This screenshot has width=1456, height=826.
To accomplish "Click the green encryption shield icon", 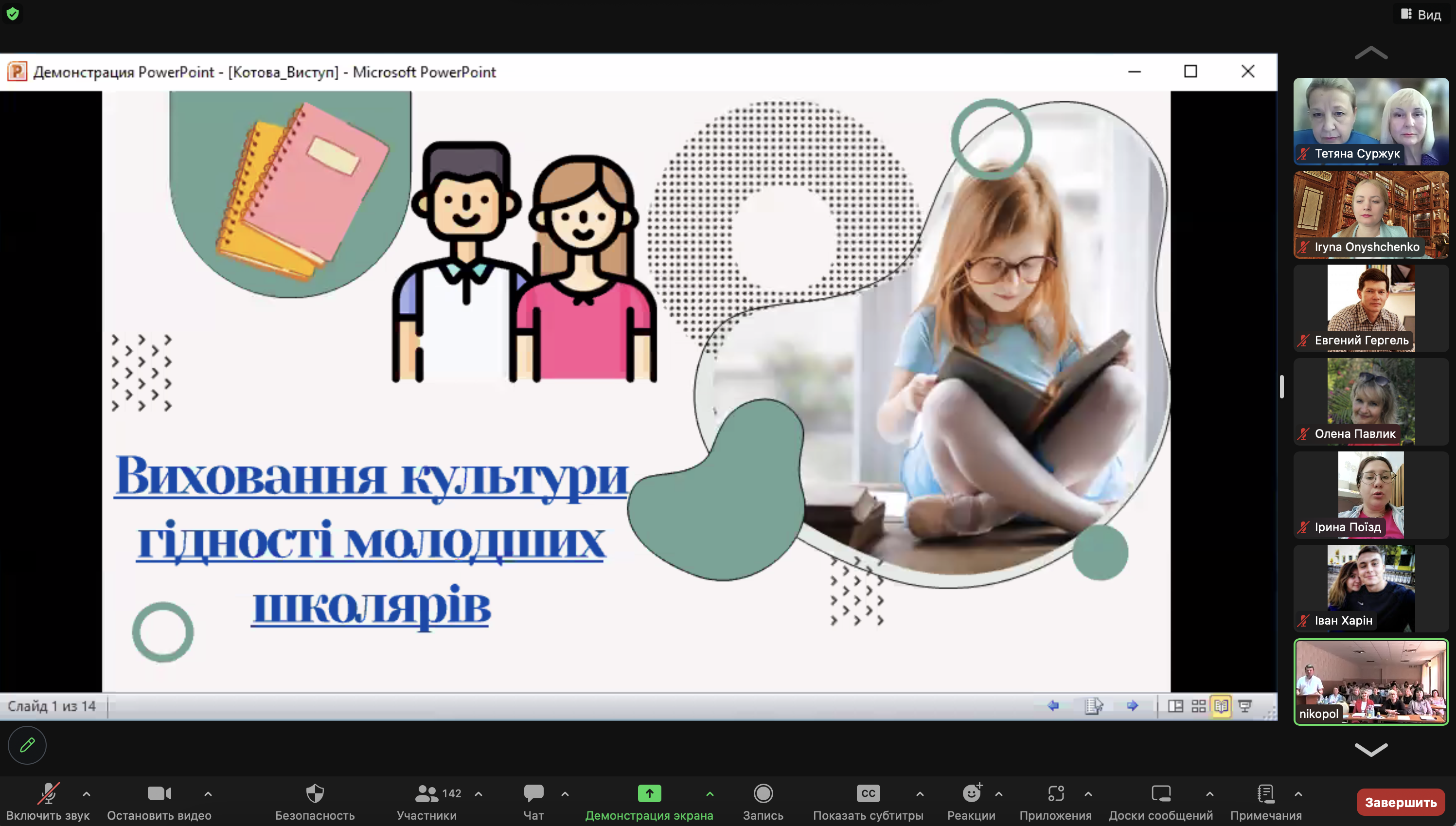I will (13, 14).
